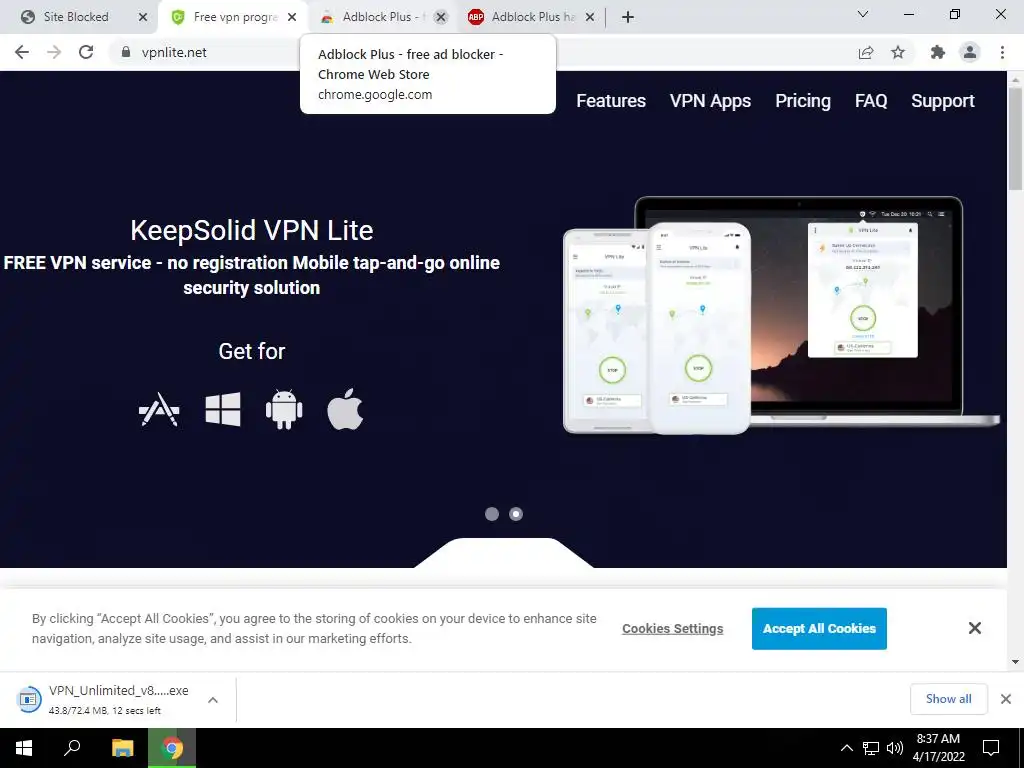
Task: Click the scrollbar up arrow
Action: point(1015,79)
